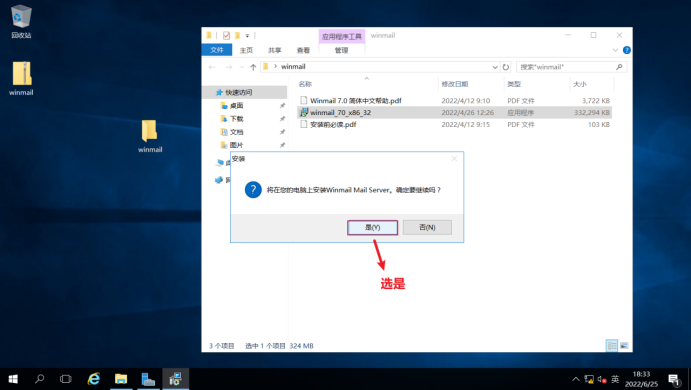Click the 英 input method indicator

tap(615, 379)
